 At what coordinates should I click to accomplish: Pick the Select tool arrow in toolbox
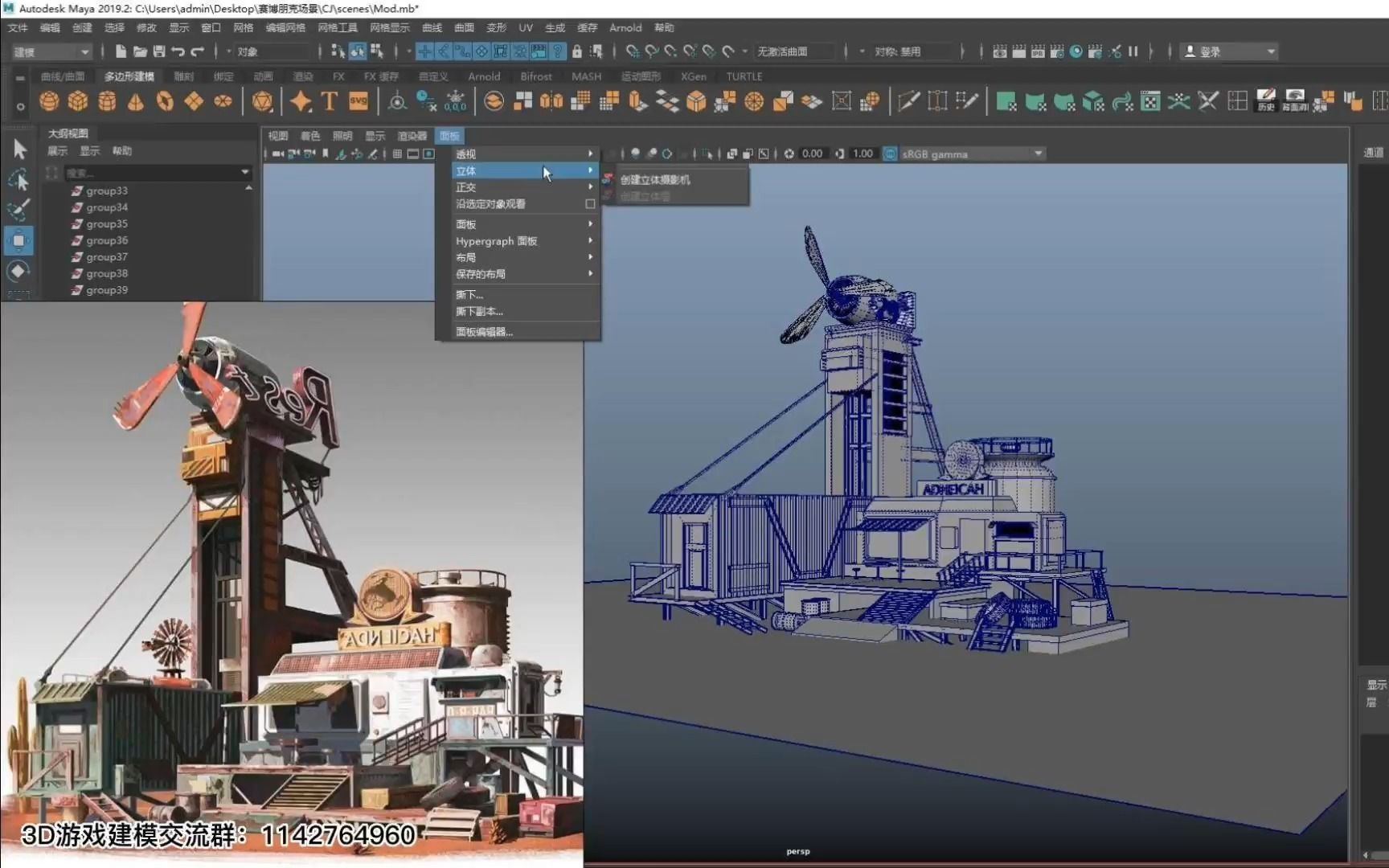pos(19,149)
